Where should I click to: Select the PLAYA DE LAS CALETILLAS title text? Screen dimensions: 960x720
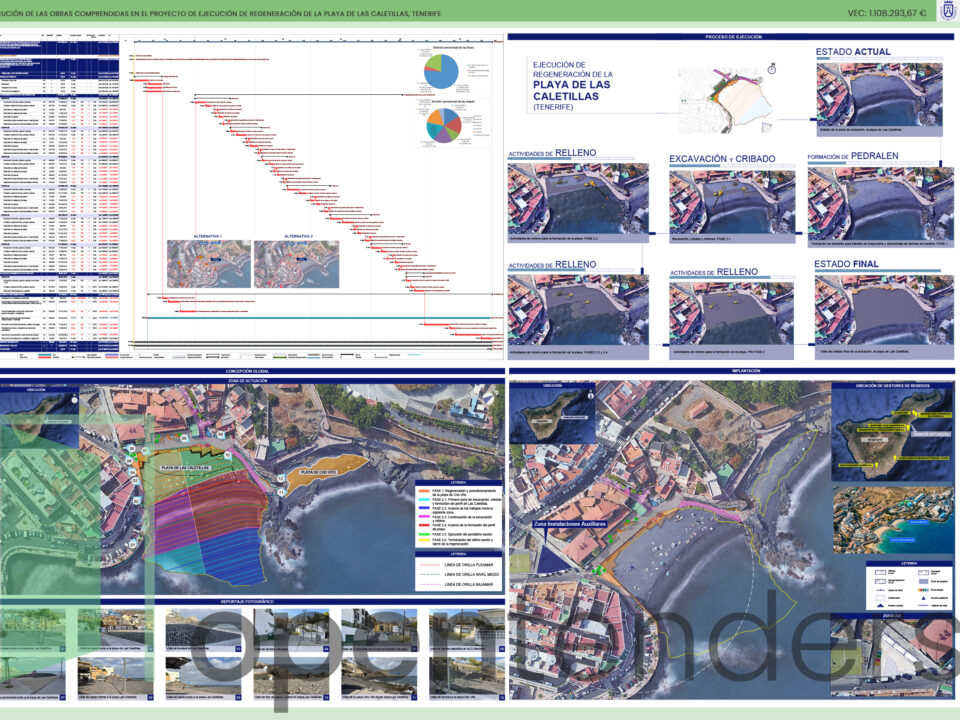(571, 90)
